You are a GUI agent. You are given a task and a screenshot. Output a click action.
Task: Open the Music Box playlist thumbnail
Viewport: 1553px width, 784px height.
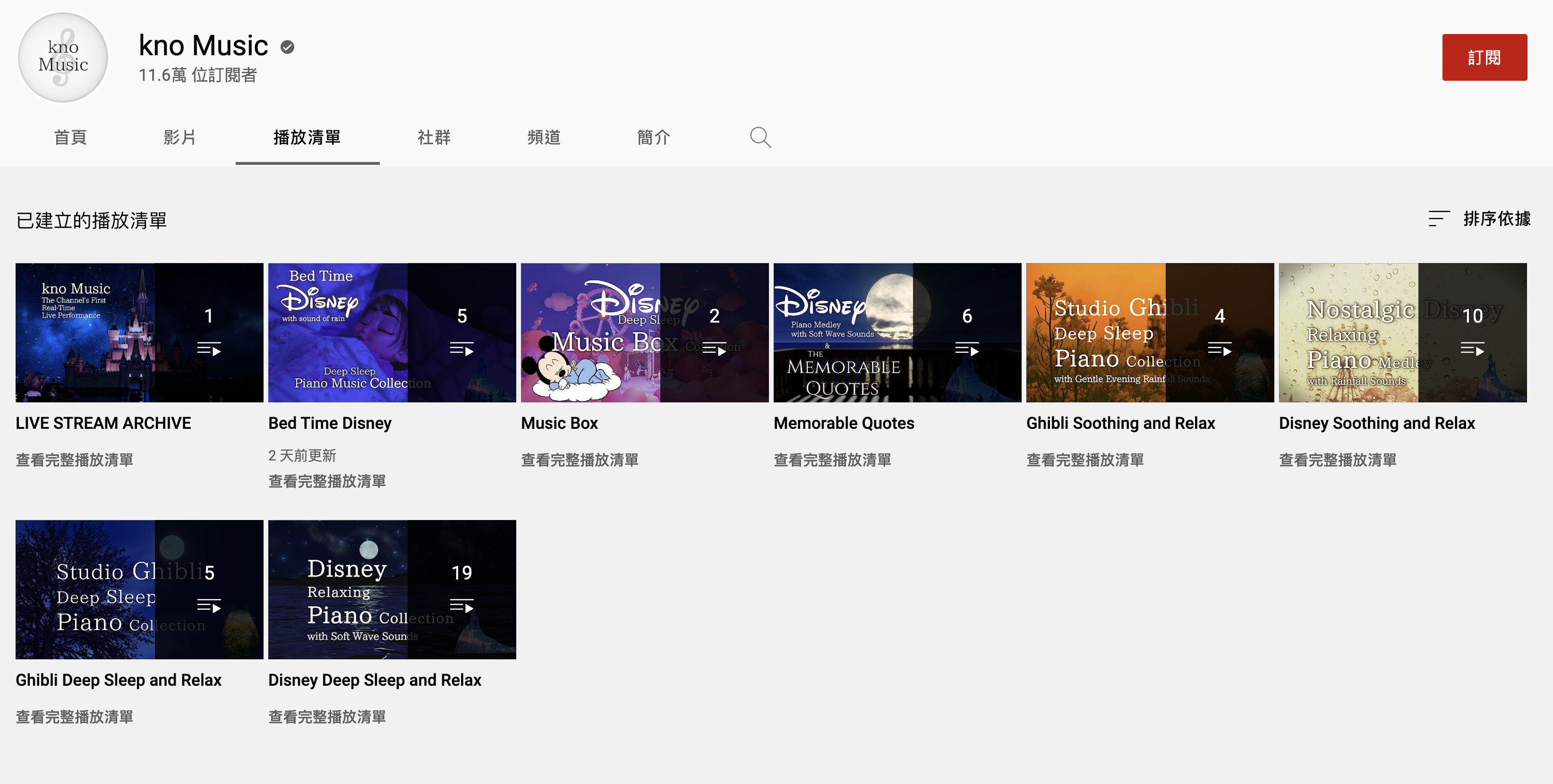644,332
